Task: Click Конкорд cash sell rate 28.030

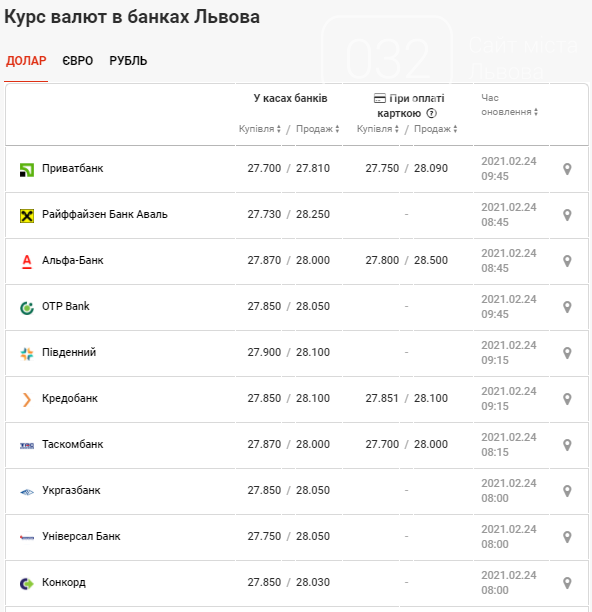Action: coord(313,583)
